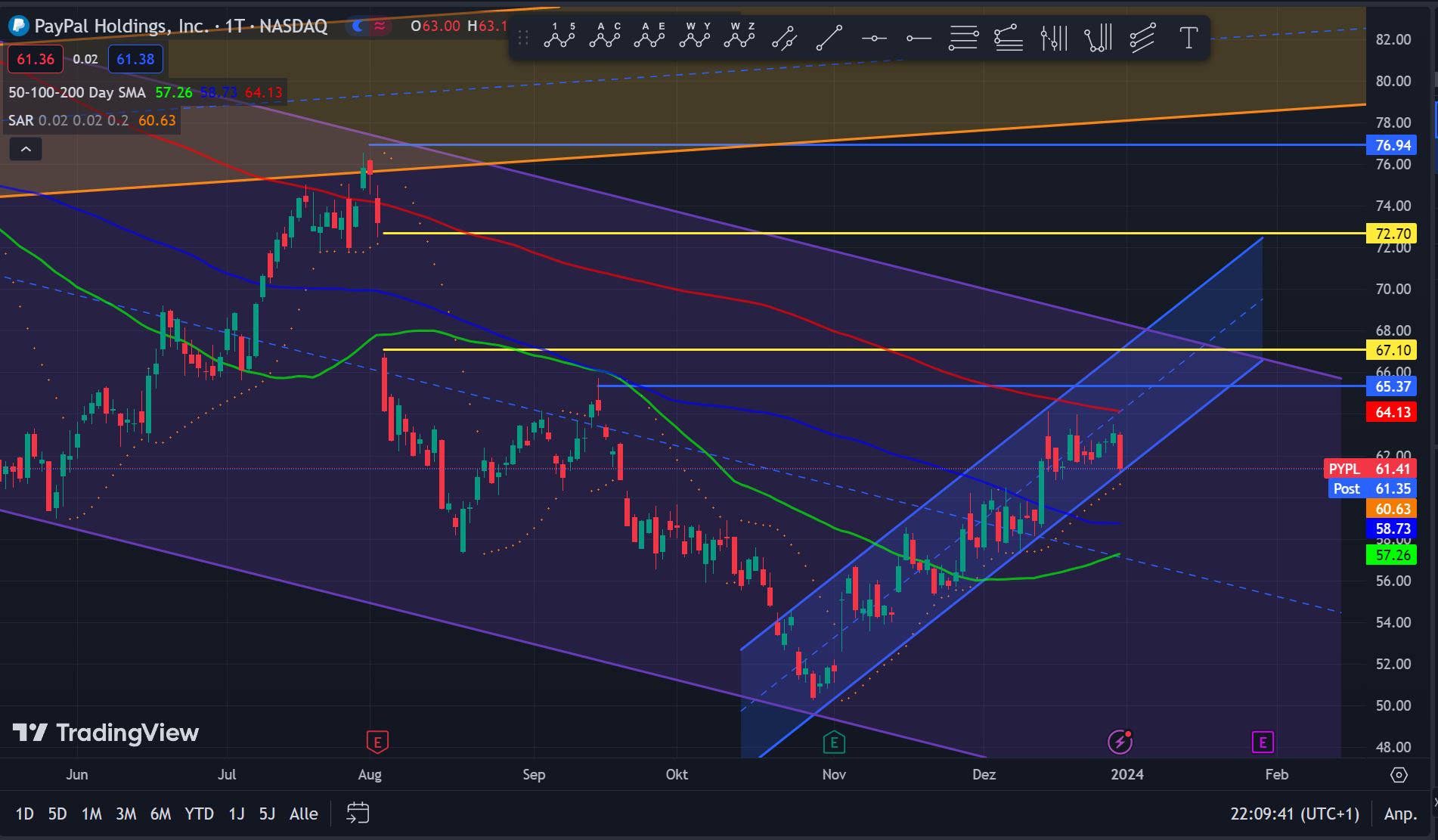This screenshot has width=1438, height=840.
Task: Select the Trend-Based Fib Extension tool
Action: tap(1009, 37)
